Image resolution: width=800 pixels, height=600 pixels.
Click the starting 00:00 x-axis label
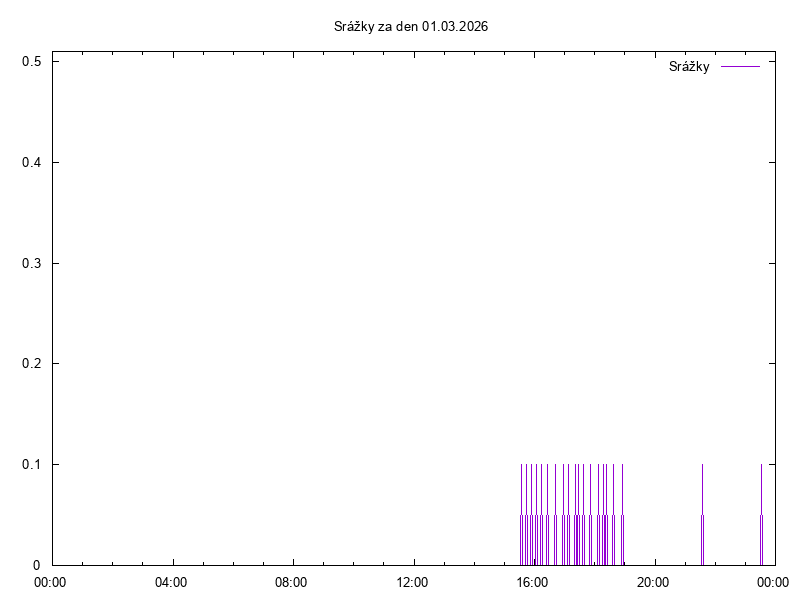(52, 582)
